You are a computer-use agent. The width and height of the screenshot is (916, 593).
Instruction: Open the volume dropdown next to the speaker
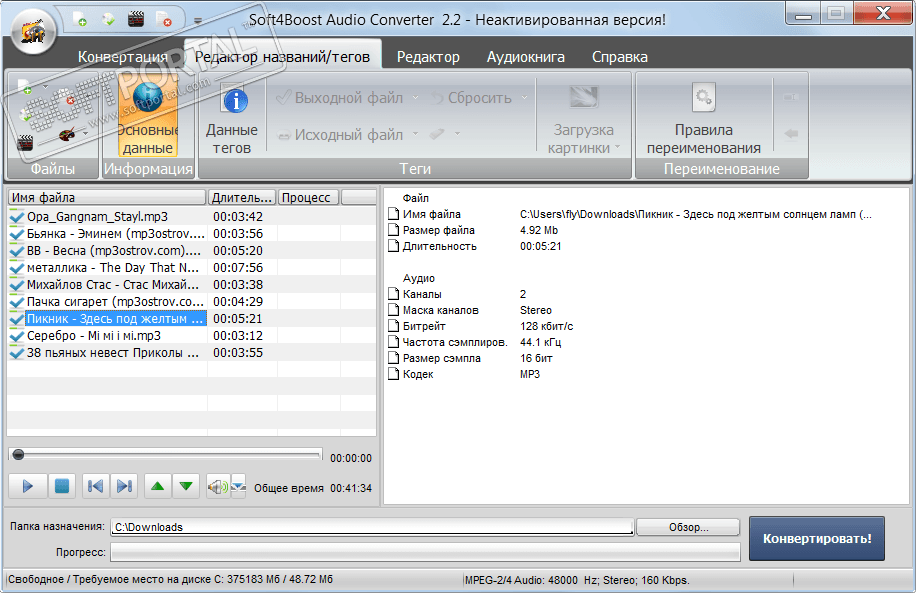(239, 486)
